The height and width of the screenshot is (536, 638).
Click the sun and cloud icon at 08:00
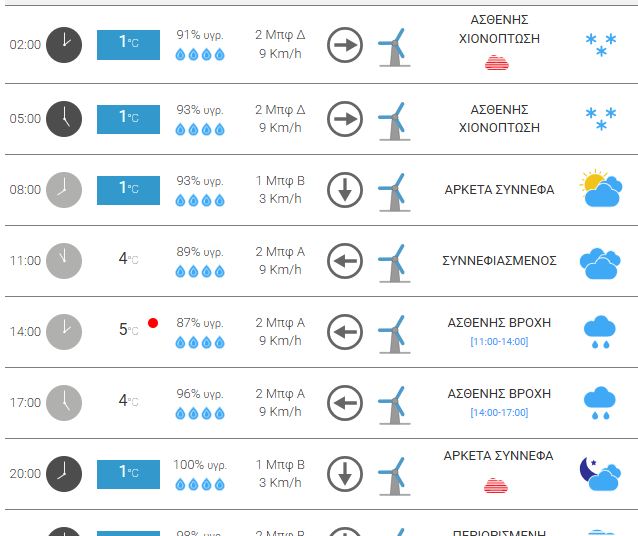[600, 189]
